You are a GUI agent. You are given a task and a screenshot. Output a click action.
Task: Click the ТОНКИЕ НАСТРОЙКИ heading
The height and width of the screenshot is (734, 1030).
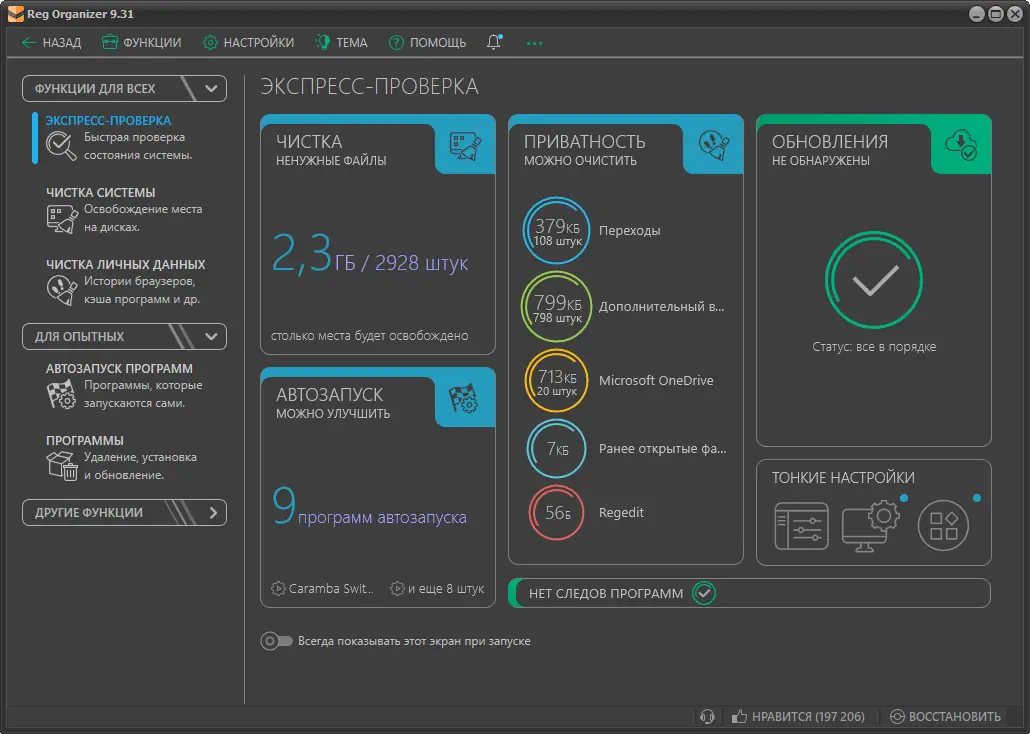pos(843,478)
